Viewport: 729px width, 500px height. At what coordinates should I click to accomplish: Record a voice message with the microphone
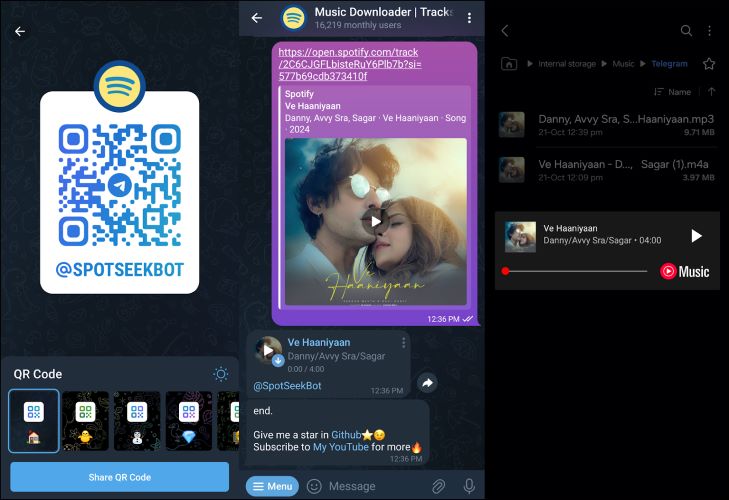point(469,486)
